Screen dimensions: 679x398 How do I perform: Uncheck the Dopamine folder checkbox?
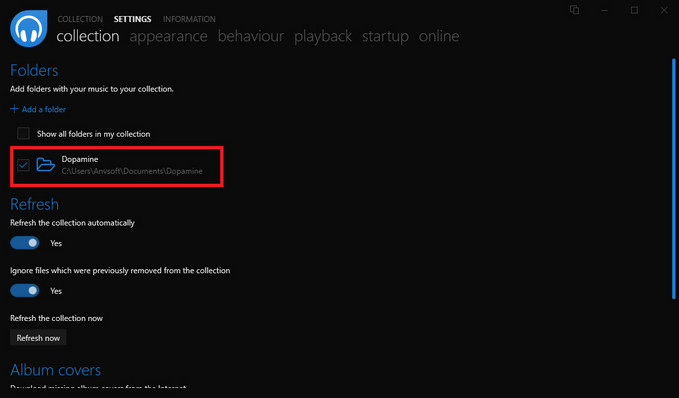(x=23, y=165)
